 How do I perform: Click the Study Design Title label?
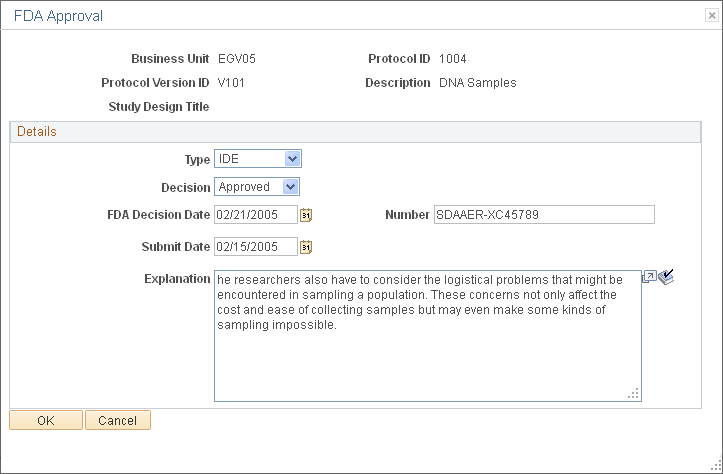159,107
